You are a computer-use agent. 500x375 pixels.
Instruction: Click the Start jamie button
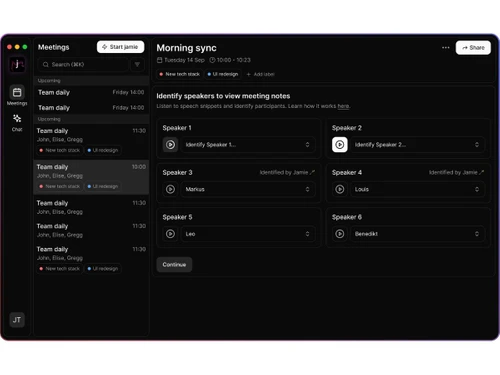tap(120, 47)
